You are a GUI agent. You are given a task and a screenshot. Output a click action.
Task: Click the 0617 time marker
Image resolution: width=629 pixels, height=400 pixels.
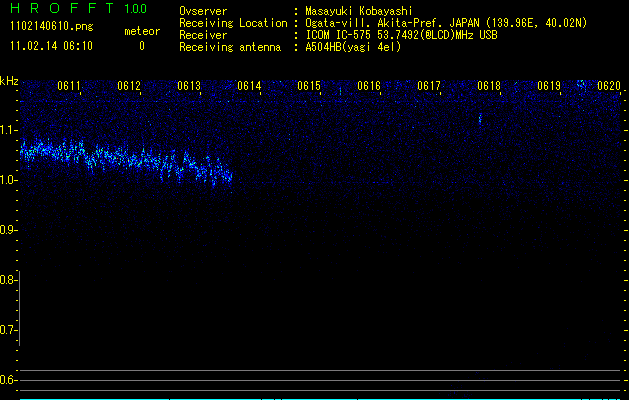[x=429, y=86]
